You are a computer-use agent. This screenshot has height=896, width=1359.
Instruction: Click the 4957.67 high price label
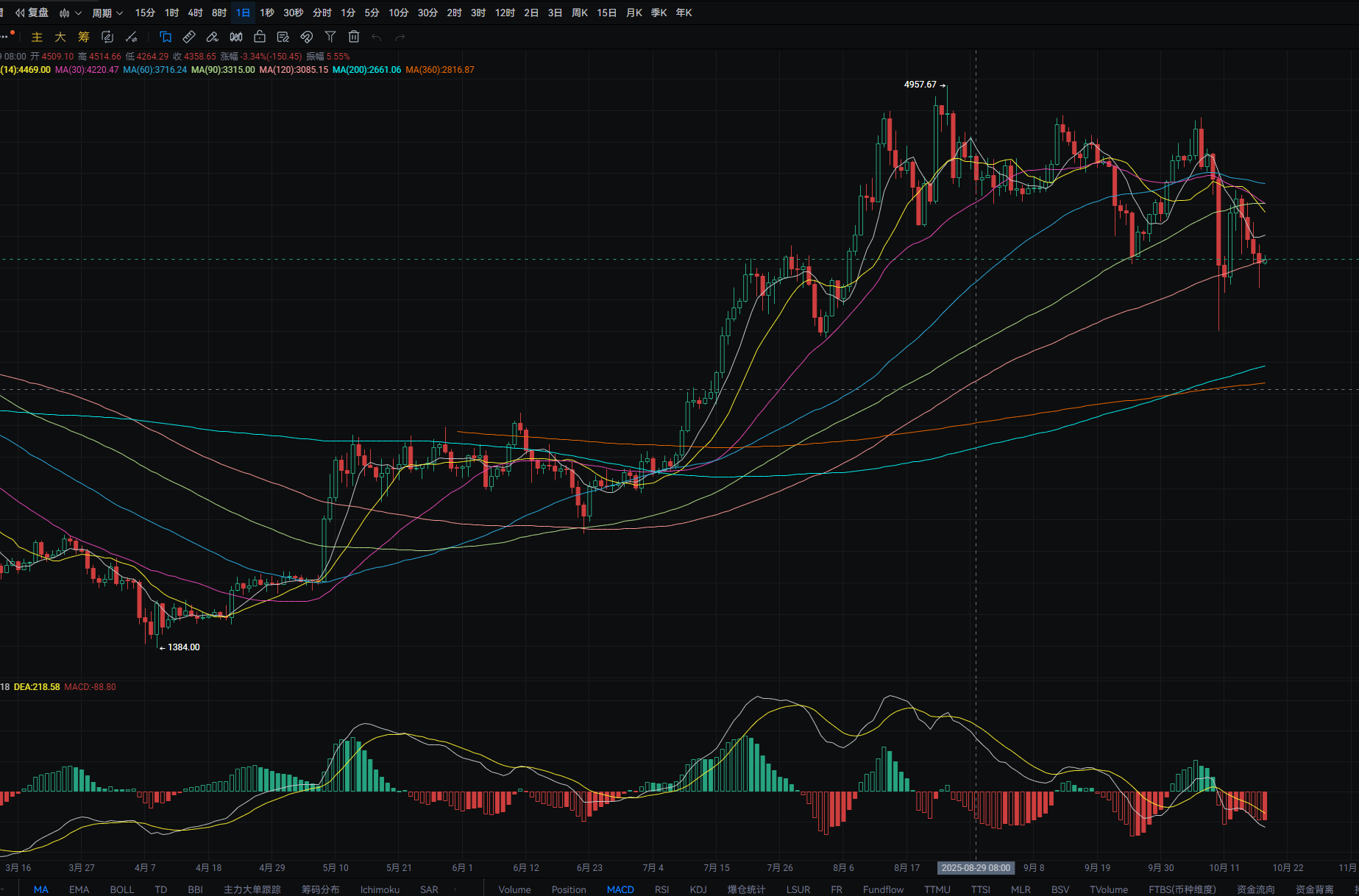pyautogui.click(x=920, y=85)
